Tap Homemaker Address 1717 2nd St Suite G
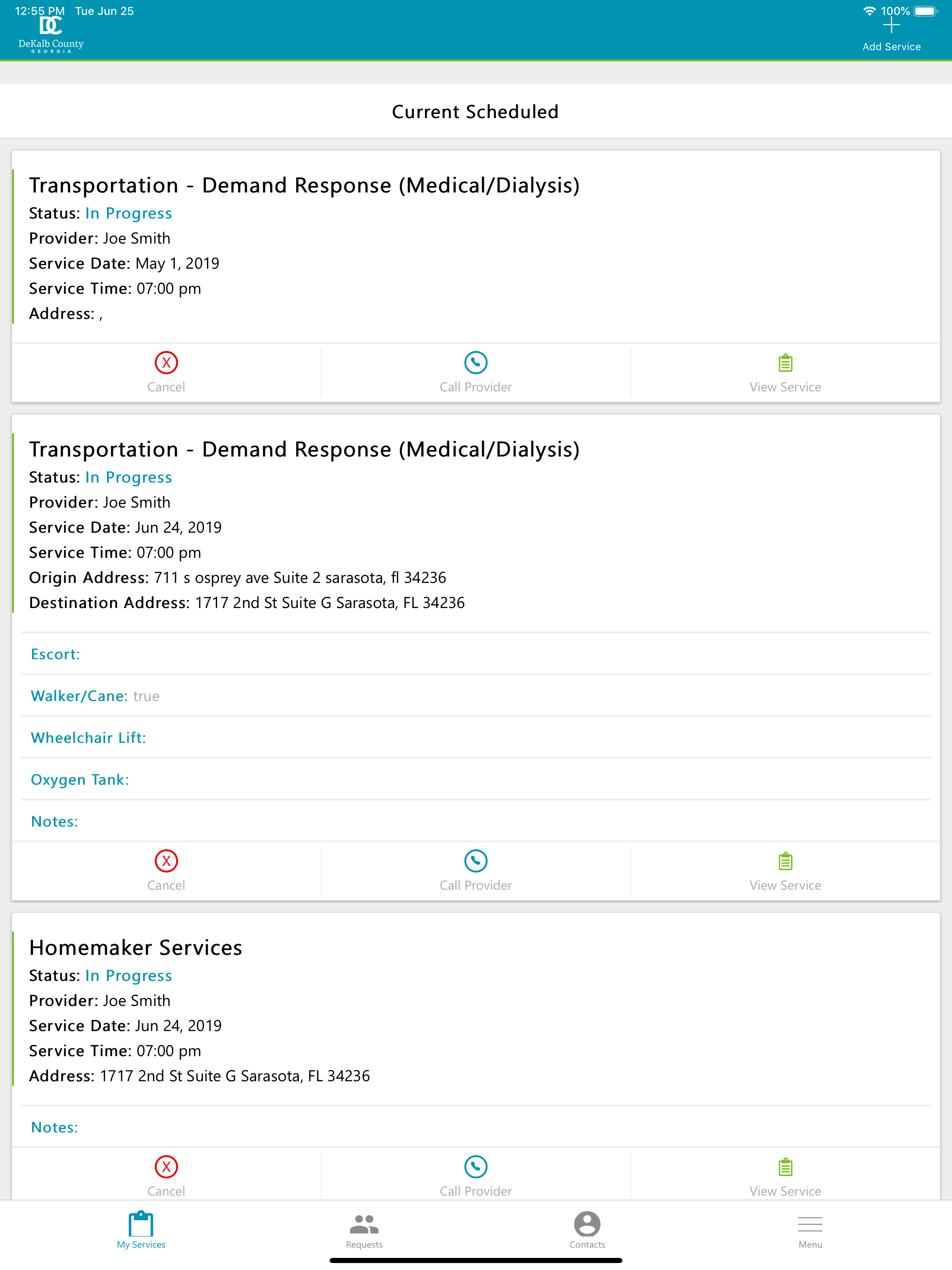The height and width of the screenshot is (1270, 952). click(x=199, y=1076)
